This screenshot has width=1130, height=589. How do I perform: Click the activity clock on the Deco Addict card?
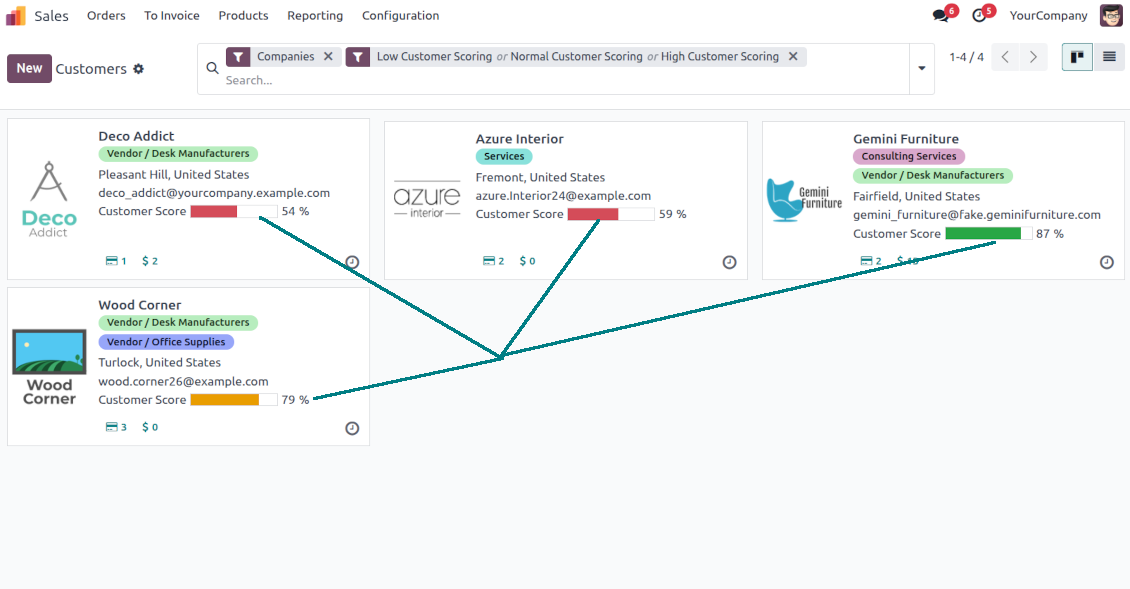tap(352, 263)
